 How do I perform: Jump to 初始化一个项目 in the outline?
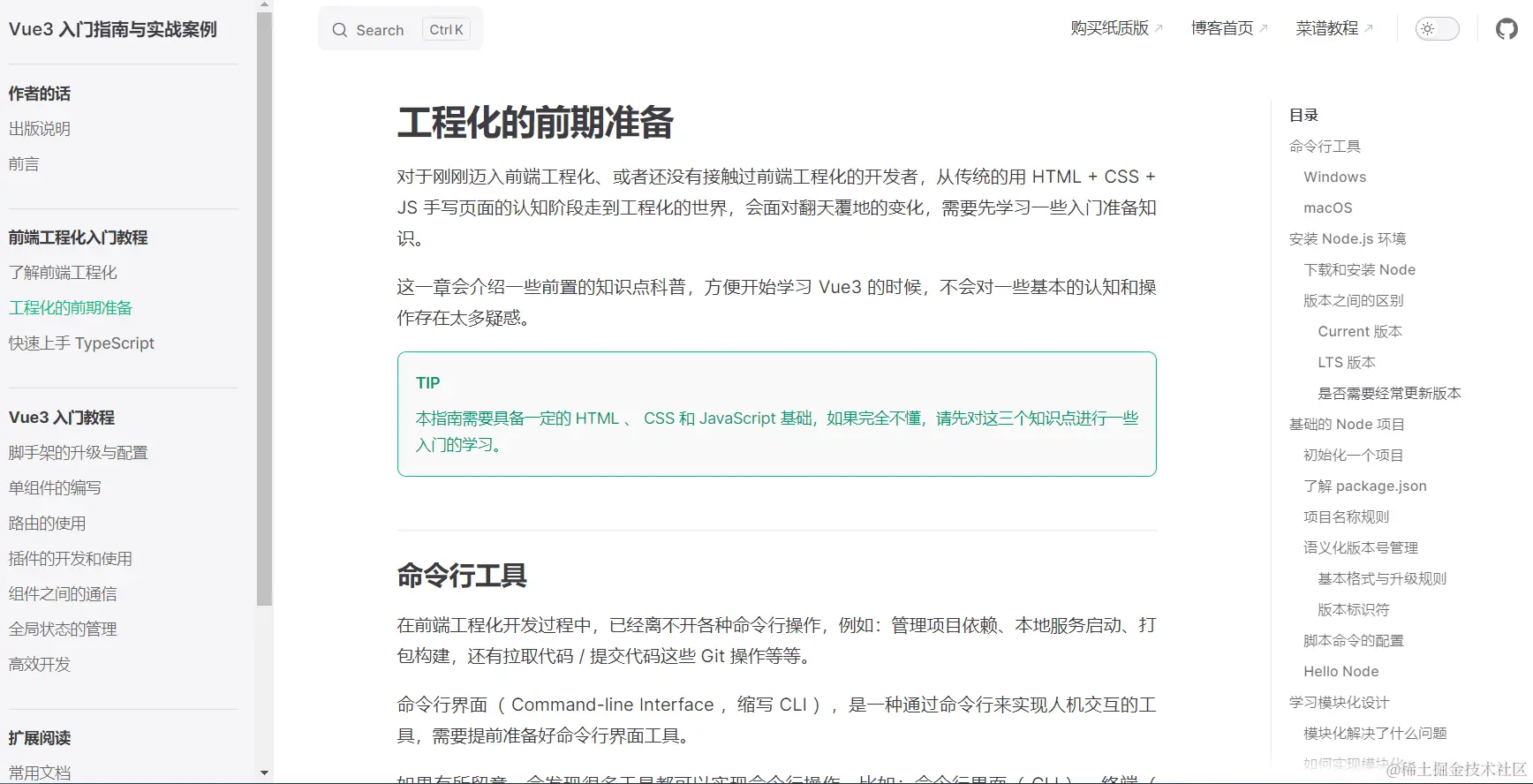pyautogui.click(x=1354, y=456)
